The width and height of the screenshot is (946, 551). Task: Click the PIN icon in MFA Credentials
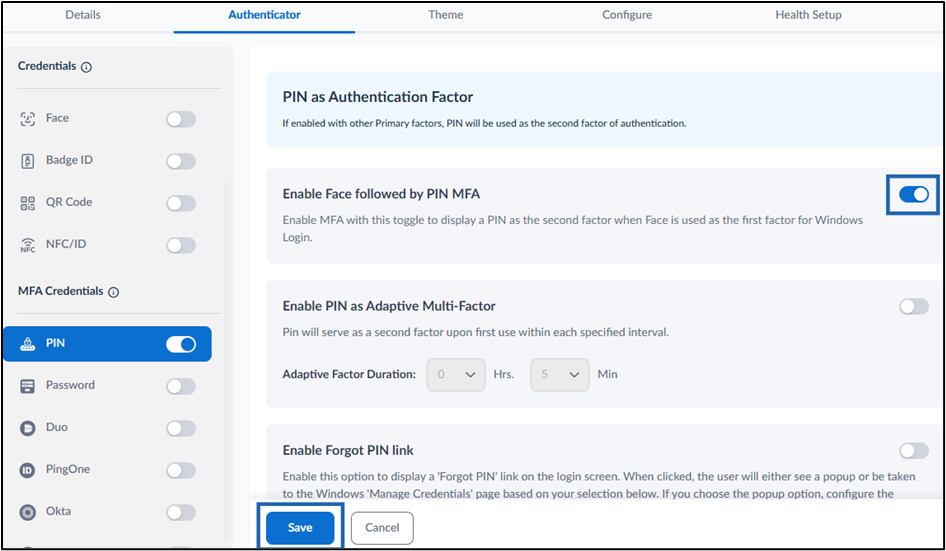[x=28, y=344]
